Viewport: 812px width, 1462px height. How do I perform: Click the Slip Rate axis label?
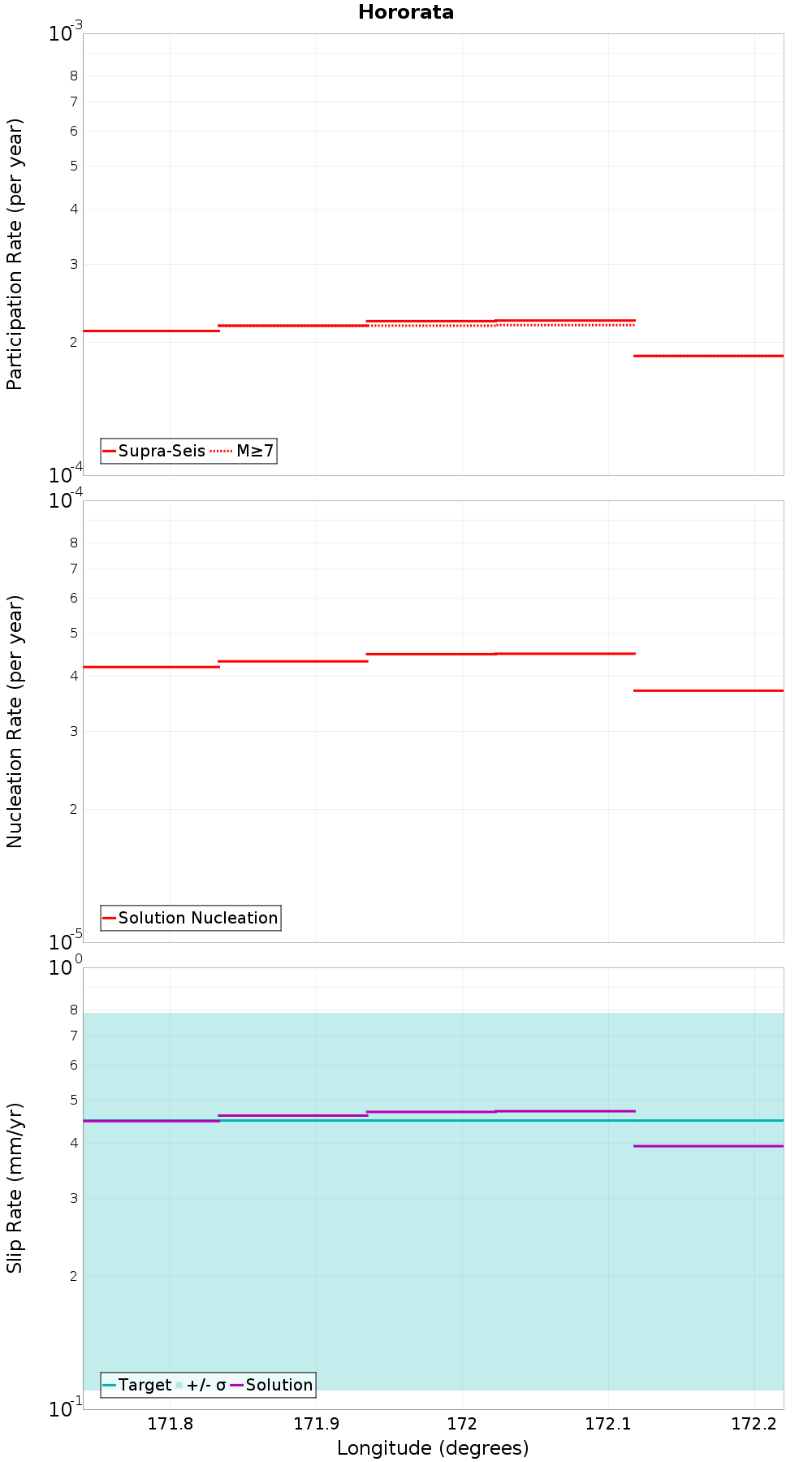[x=15, y=1187]
